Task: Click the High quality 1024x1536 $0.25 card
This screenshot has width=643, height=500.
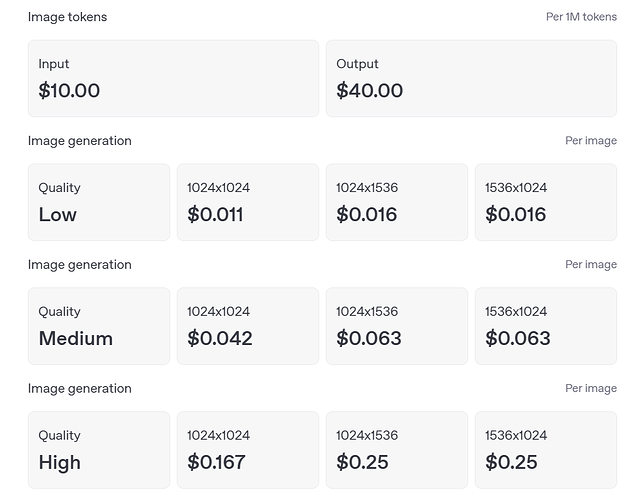Action: pyautogui.click(x=397, y=450)
